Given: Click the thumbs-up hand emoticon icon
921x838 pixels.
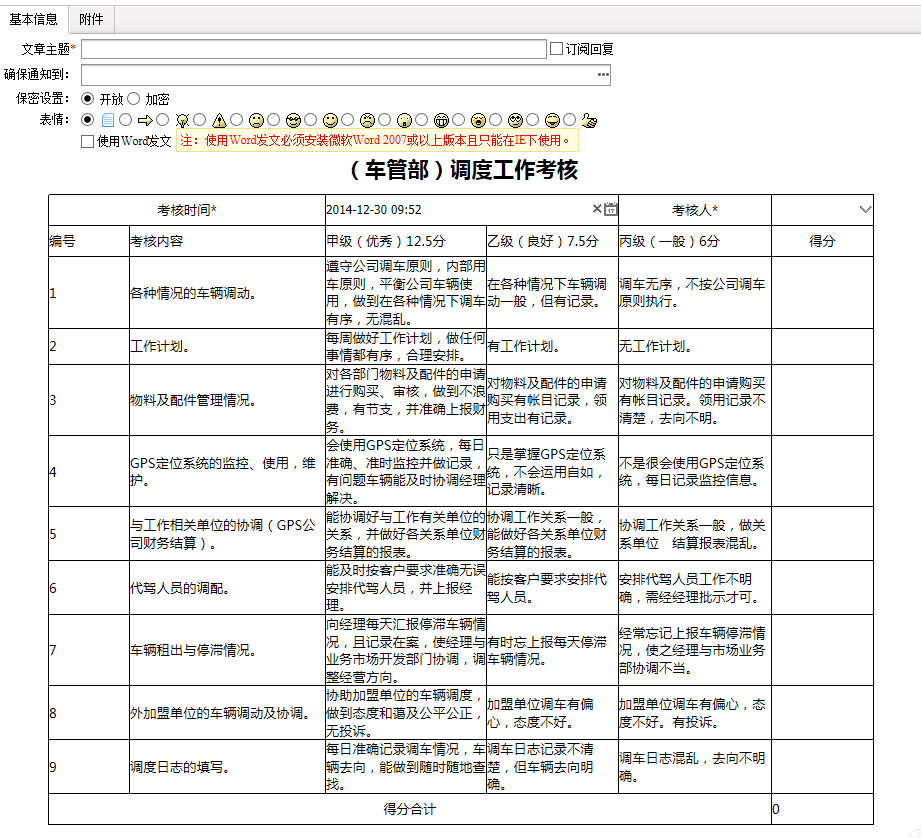Looking at the screenshot, I should (589, 120).
